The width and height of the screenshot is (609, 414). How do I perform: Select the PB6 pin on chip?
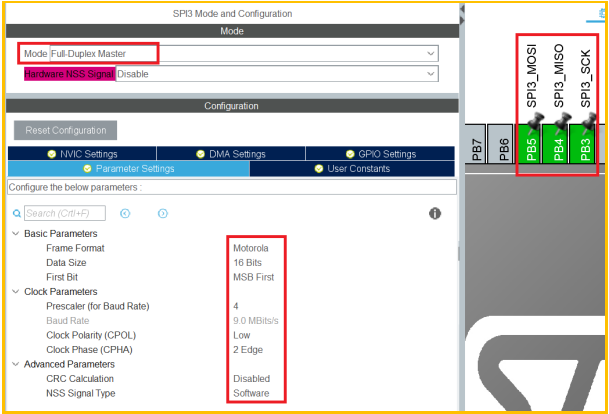click(x=504, y=151)
